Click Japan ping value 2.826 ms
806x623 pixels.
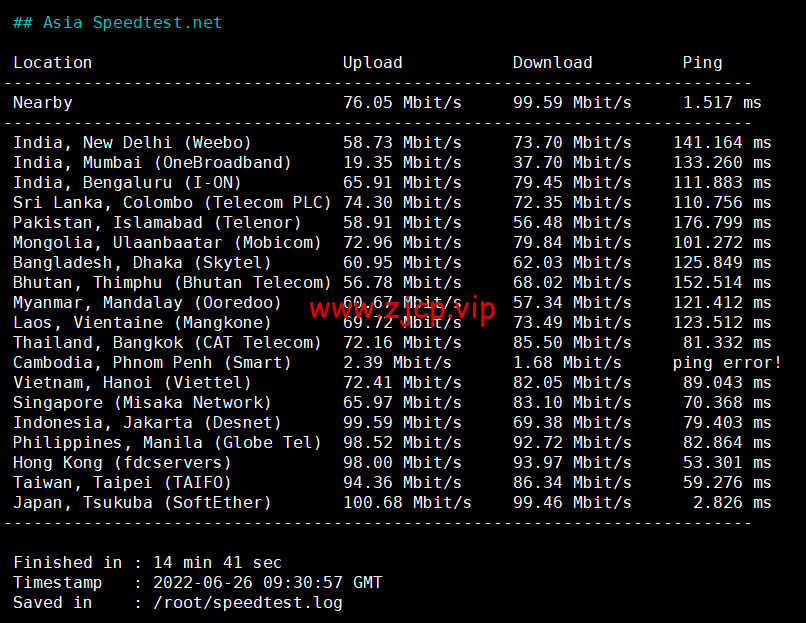(732, 503)
